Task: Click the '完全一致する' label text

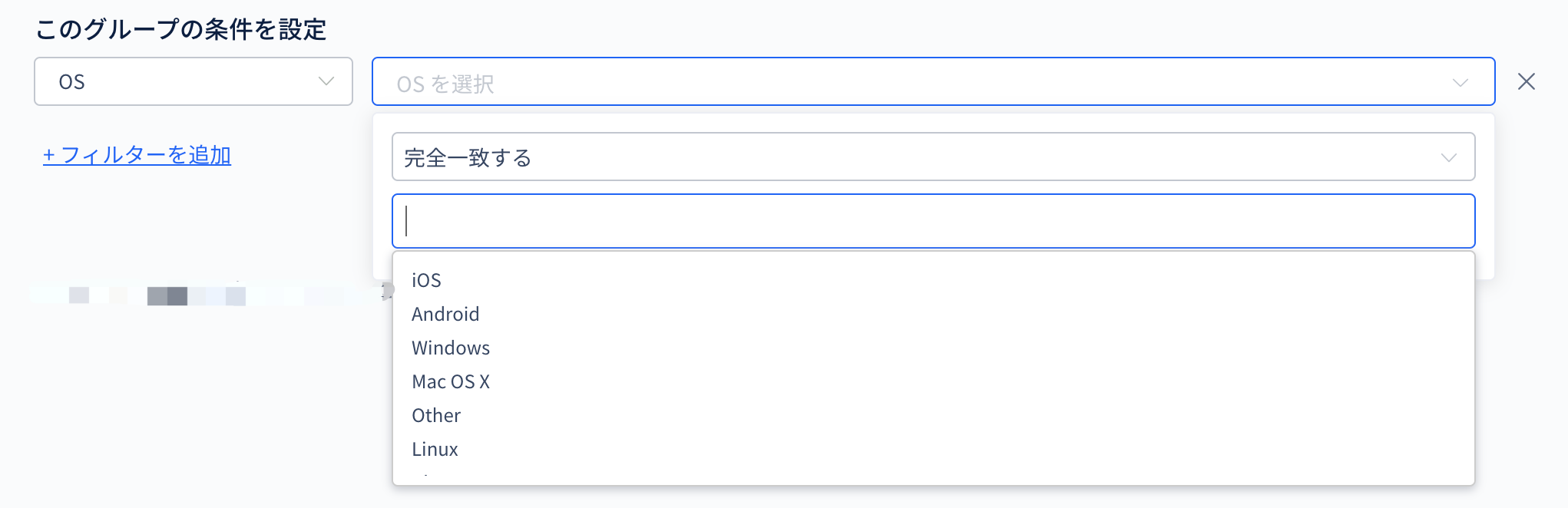Action: pos(468,158)
